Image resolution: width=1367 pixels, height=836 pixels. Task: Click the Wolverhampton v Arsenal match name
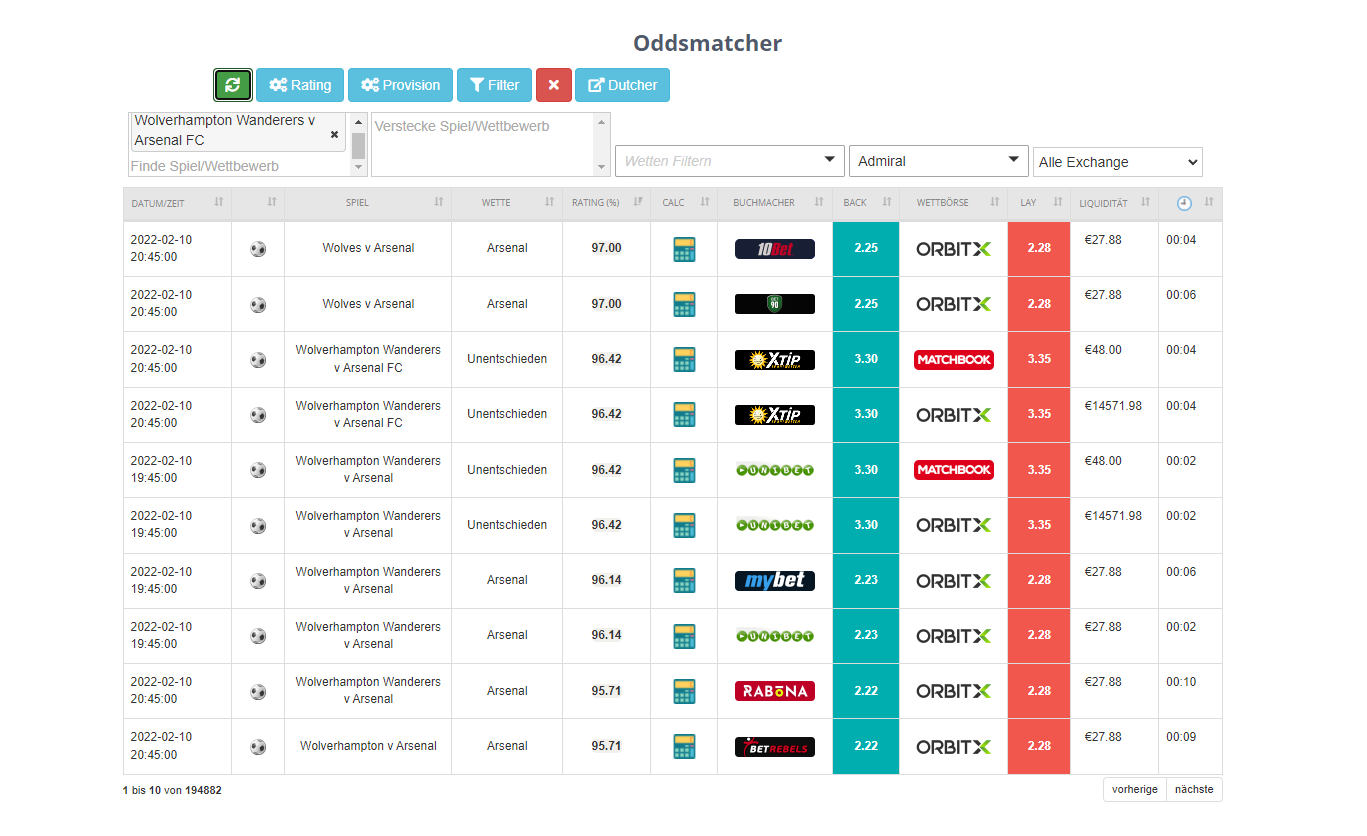[368, 746]
